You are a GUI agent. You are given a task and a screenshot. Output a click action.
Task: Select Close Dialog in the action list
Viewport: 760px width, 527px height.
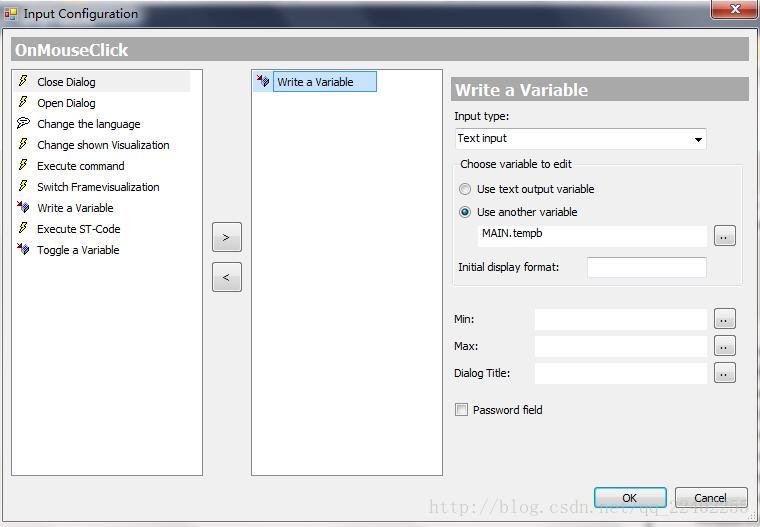tap(66, 82)
